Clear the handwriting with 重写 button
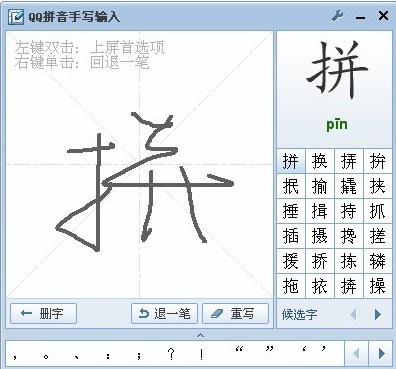 [235, 313]
